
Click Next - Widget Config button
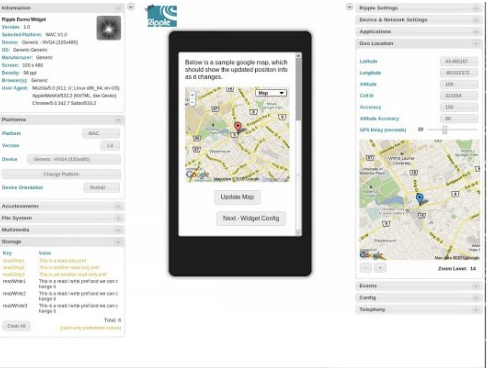[251, 218]
